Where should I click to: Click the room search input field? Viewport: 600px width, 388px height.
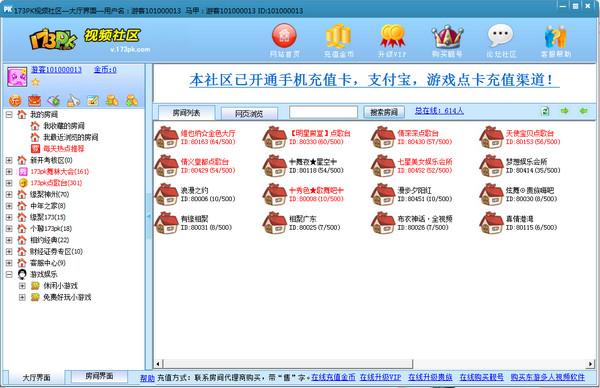pyautogui.click(x=323, y=112)
